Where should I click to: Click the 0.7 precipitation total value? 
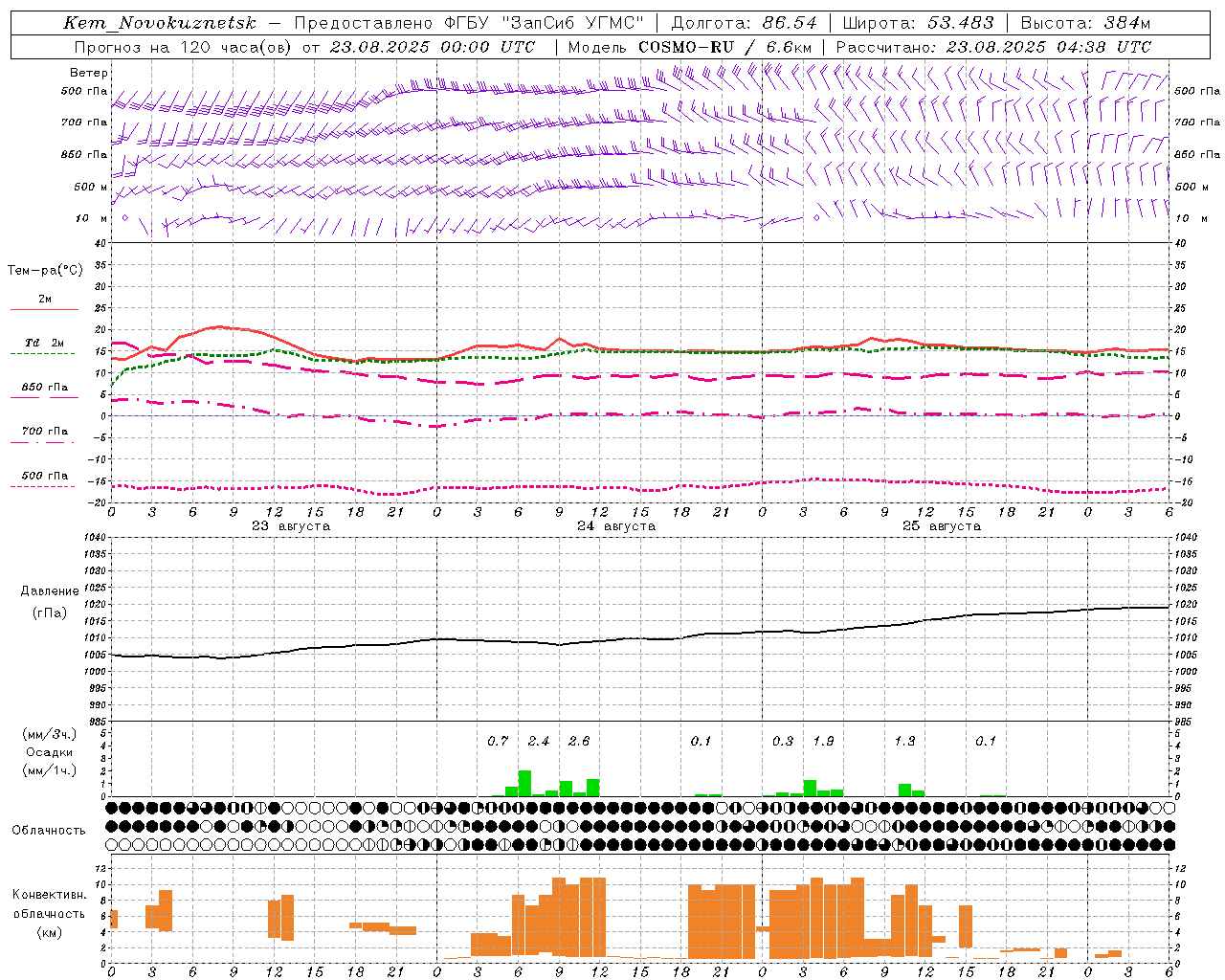[498, 741]
